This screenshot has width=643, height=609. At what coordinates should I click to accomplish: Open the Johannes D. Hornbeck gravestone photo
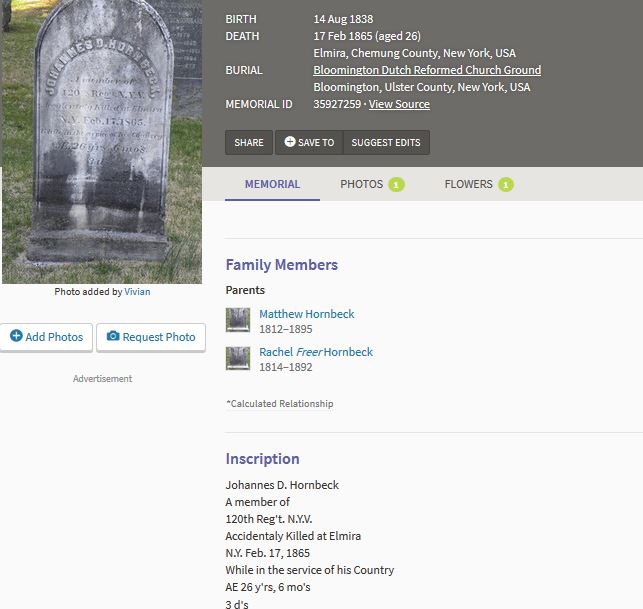102,141
